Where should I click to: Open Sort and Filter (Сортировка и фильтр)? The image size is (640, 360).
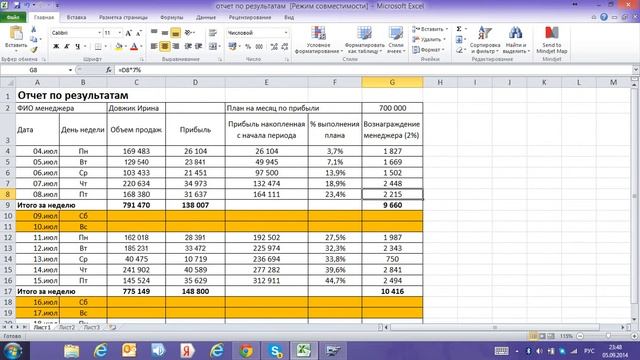pyautogui.click(x=484, y=40)
